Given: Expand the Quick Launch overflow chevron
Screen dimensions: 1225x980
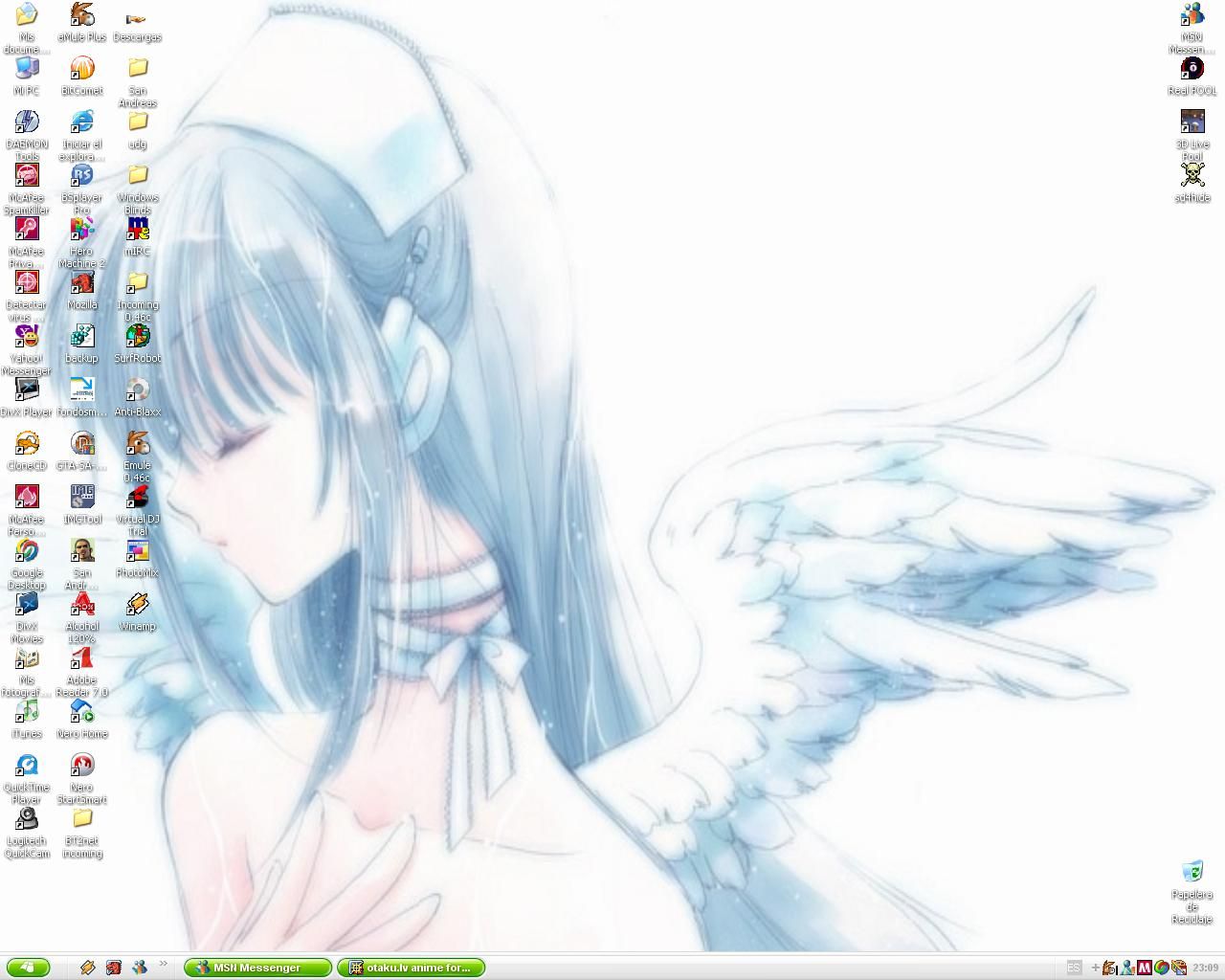Looking at the screenshot, I should [163, 964].
